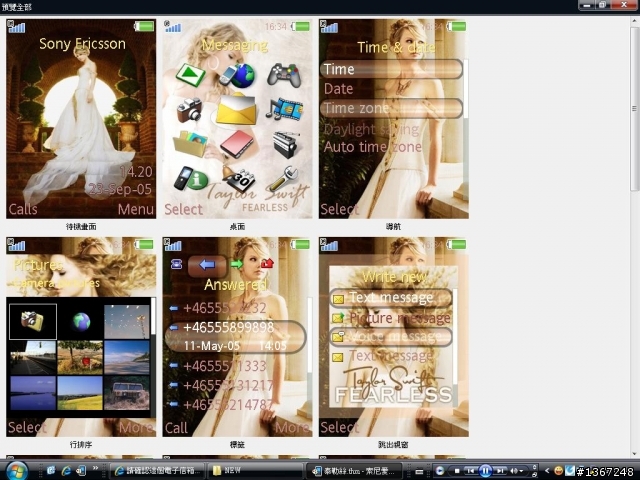Select the camera icon in Messaging menu

pos(189,110)
